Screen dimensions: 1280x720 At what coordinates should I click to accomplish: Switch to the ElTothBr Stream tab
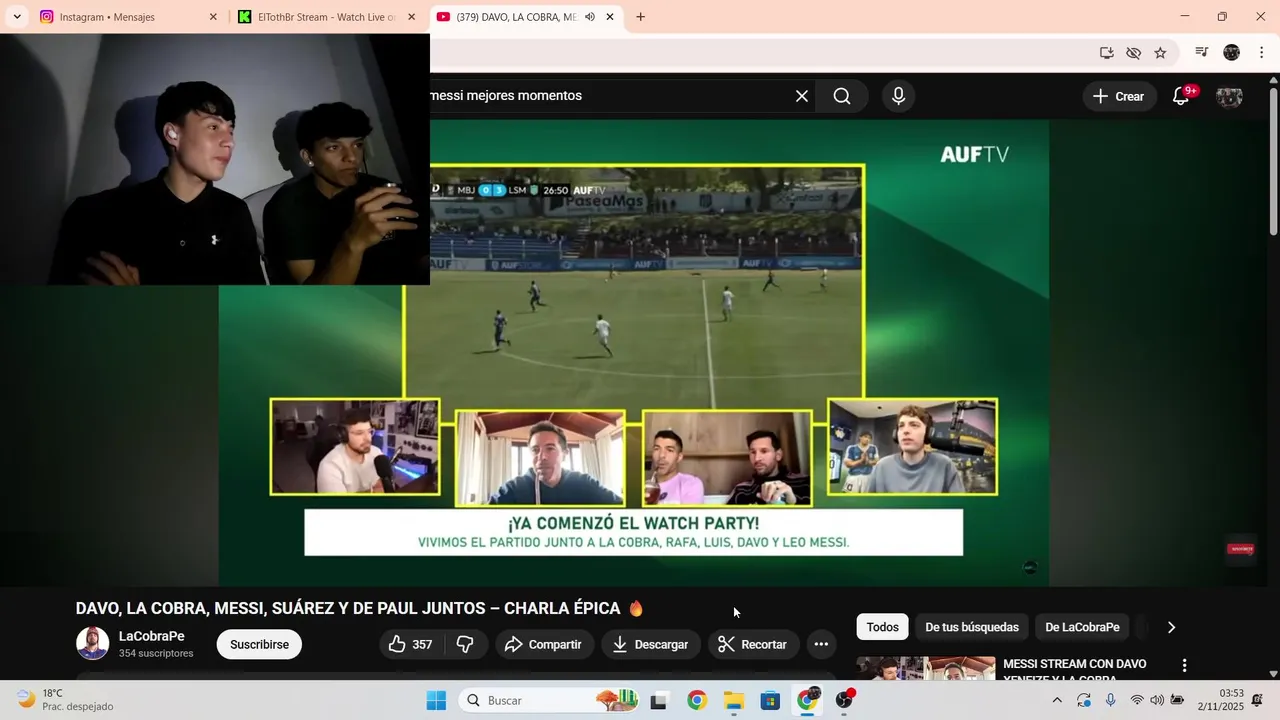(x=328, y=17)
